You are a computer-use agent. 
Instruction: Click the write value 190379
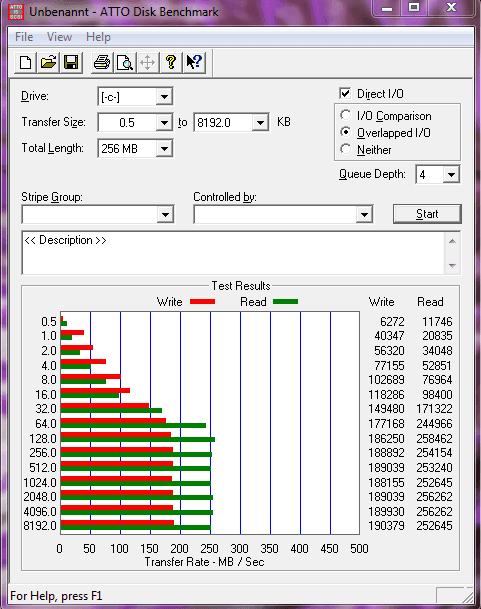[x=386, y=526]
